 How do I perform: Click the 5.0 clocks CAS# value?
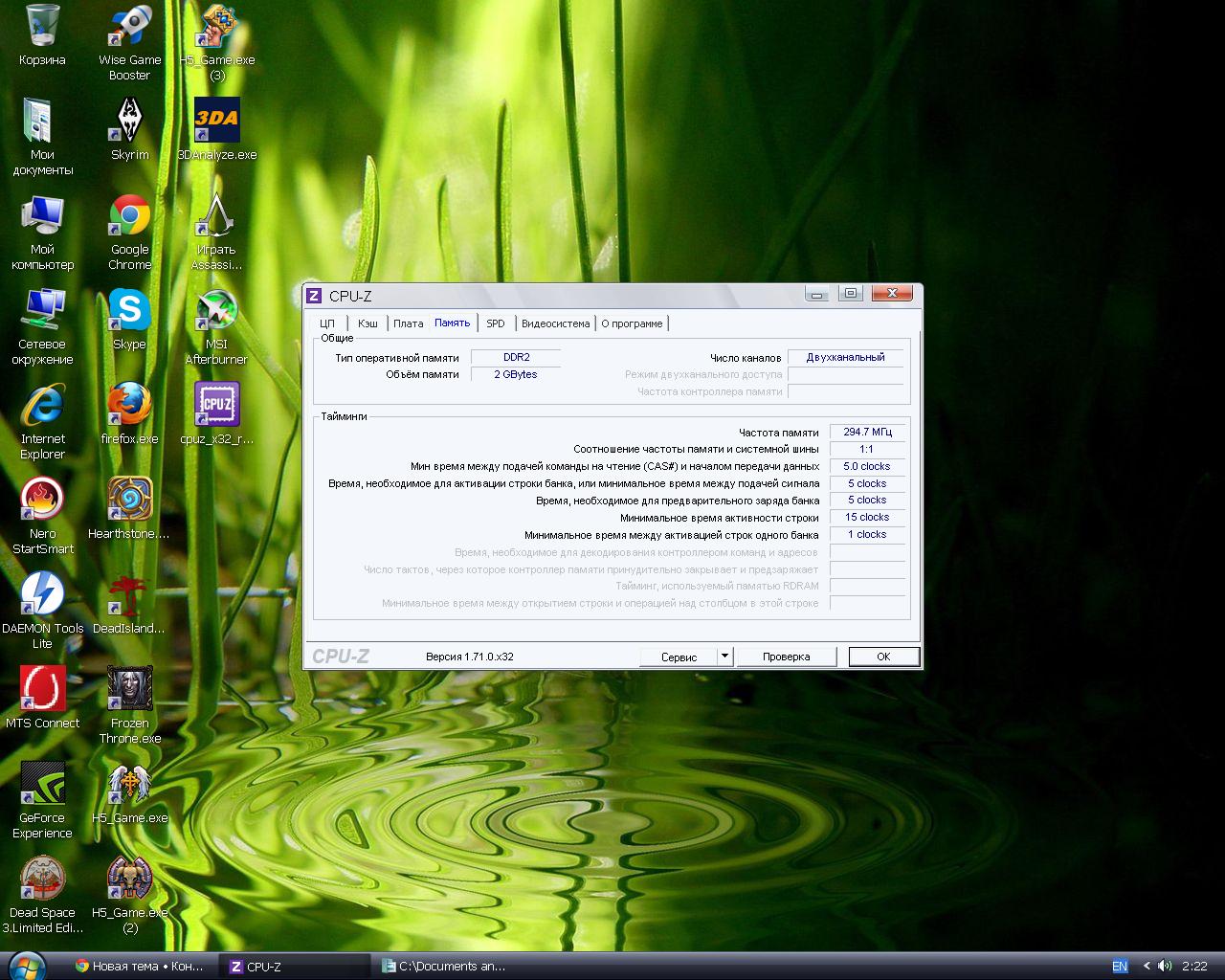[x=867, y=466]
